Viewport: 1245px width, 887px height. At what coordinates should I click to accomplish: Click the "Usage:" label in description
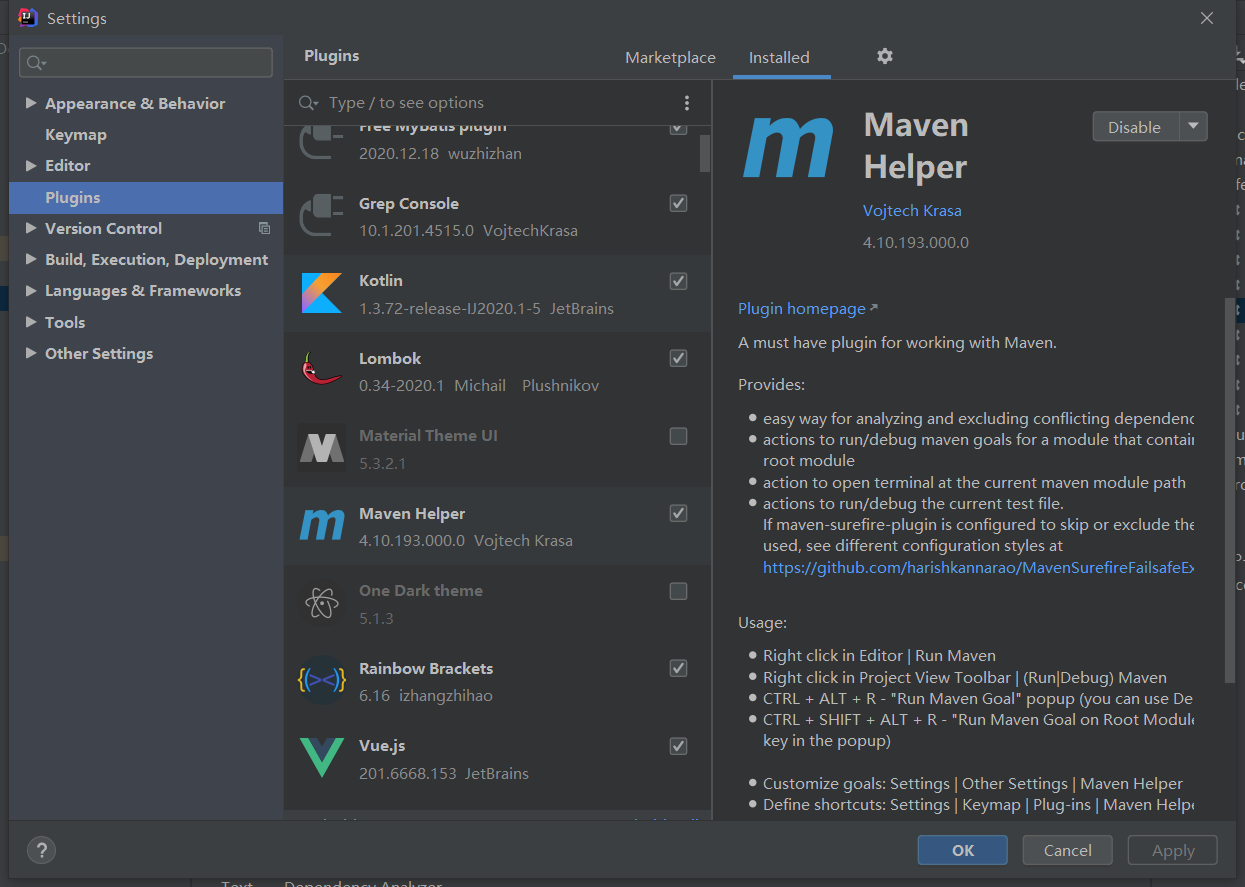pyautogui.click(x=762, y=622)
